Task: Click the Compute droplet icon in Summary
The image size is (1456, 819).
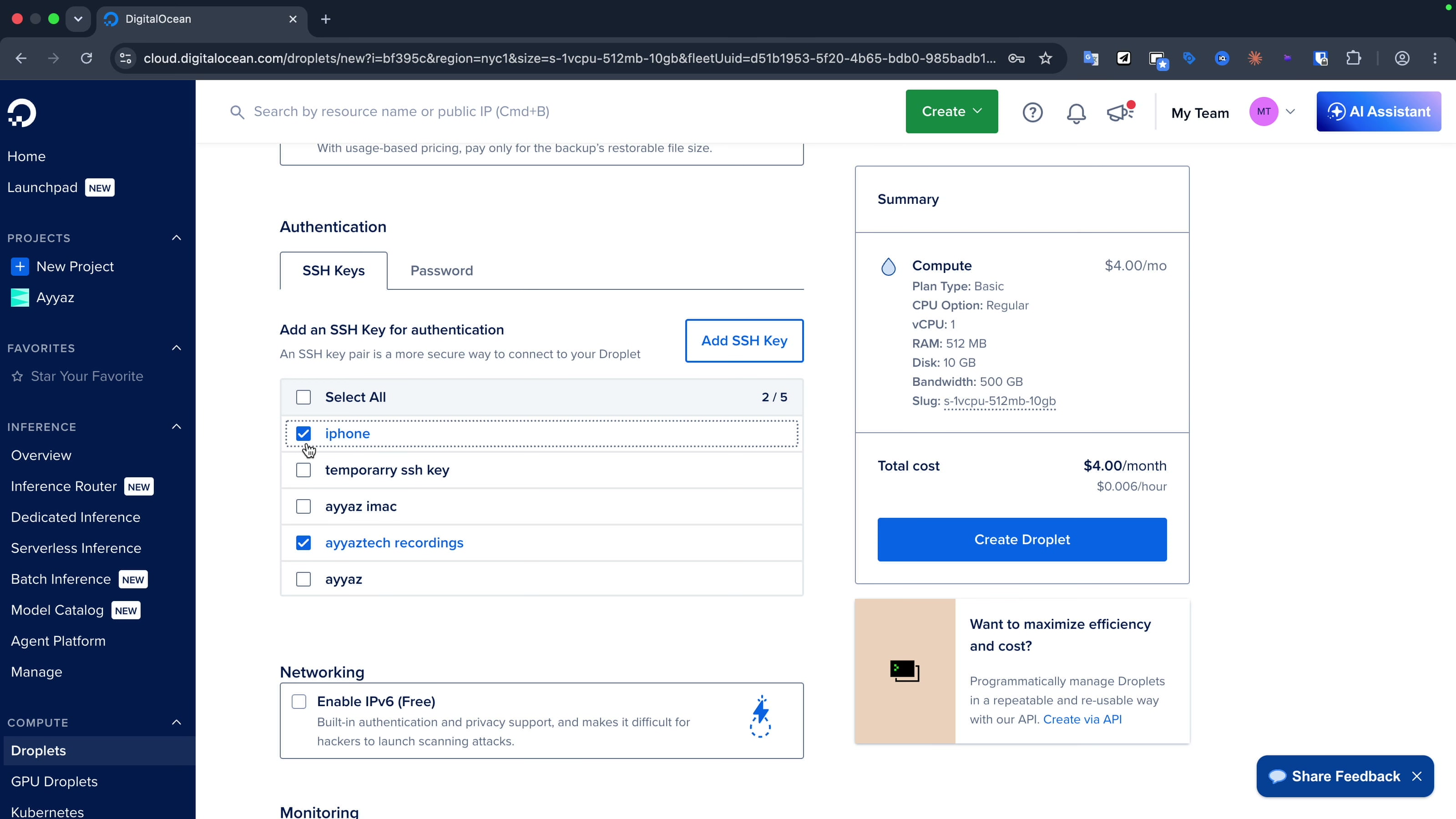Action: pos(888,266)
